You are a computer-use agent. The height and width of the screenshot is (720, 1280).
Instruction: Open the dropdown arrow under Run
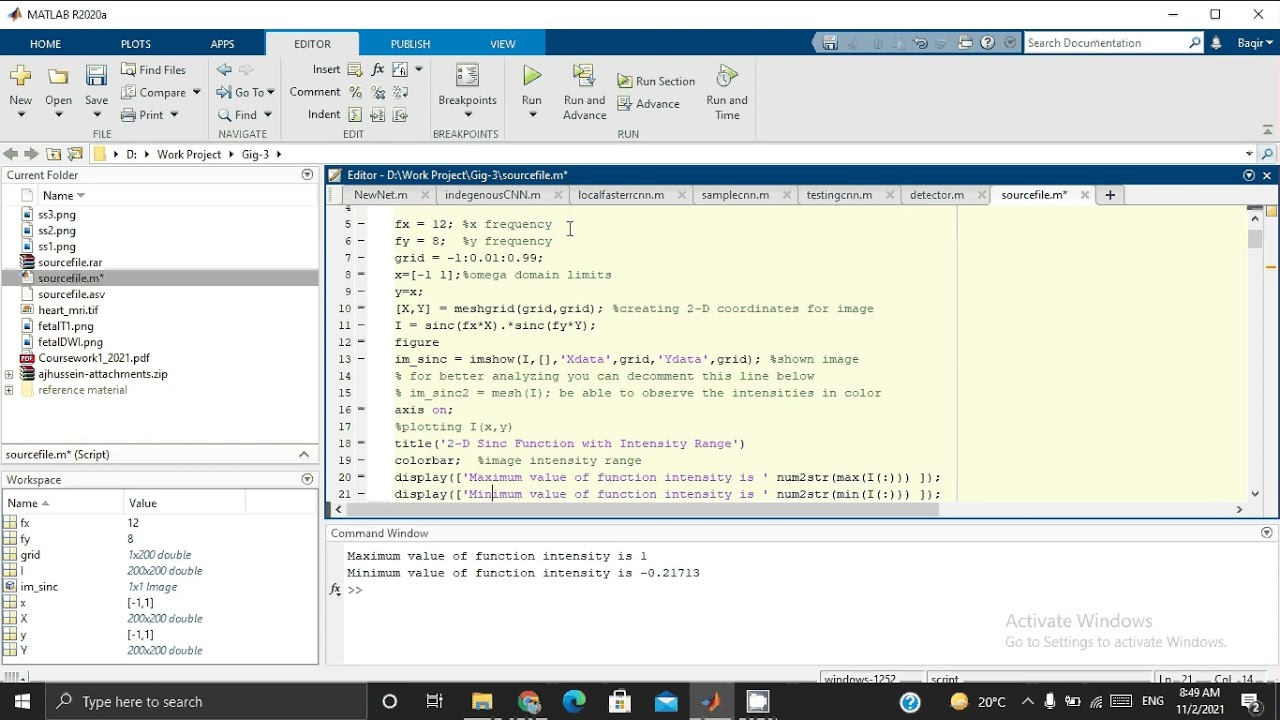tap(532, 114)
